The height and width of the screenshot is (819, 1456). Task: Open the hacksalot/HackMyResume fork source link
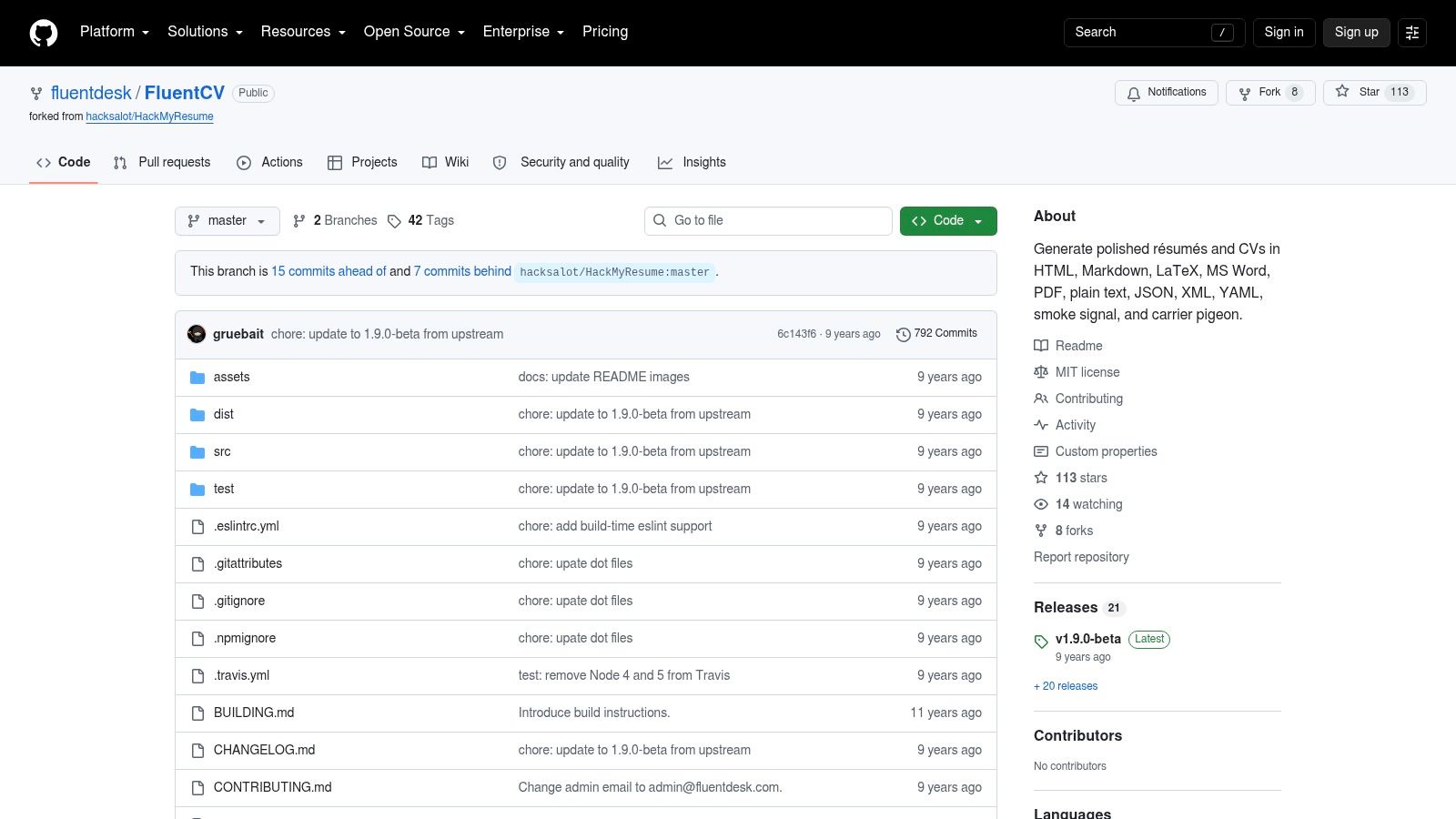149,116
